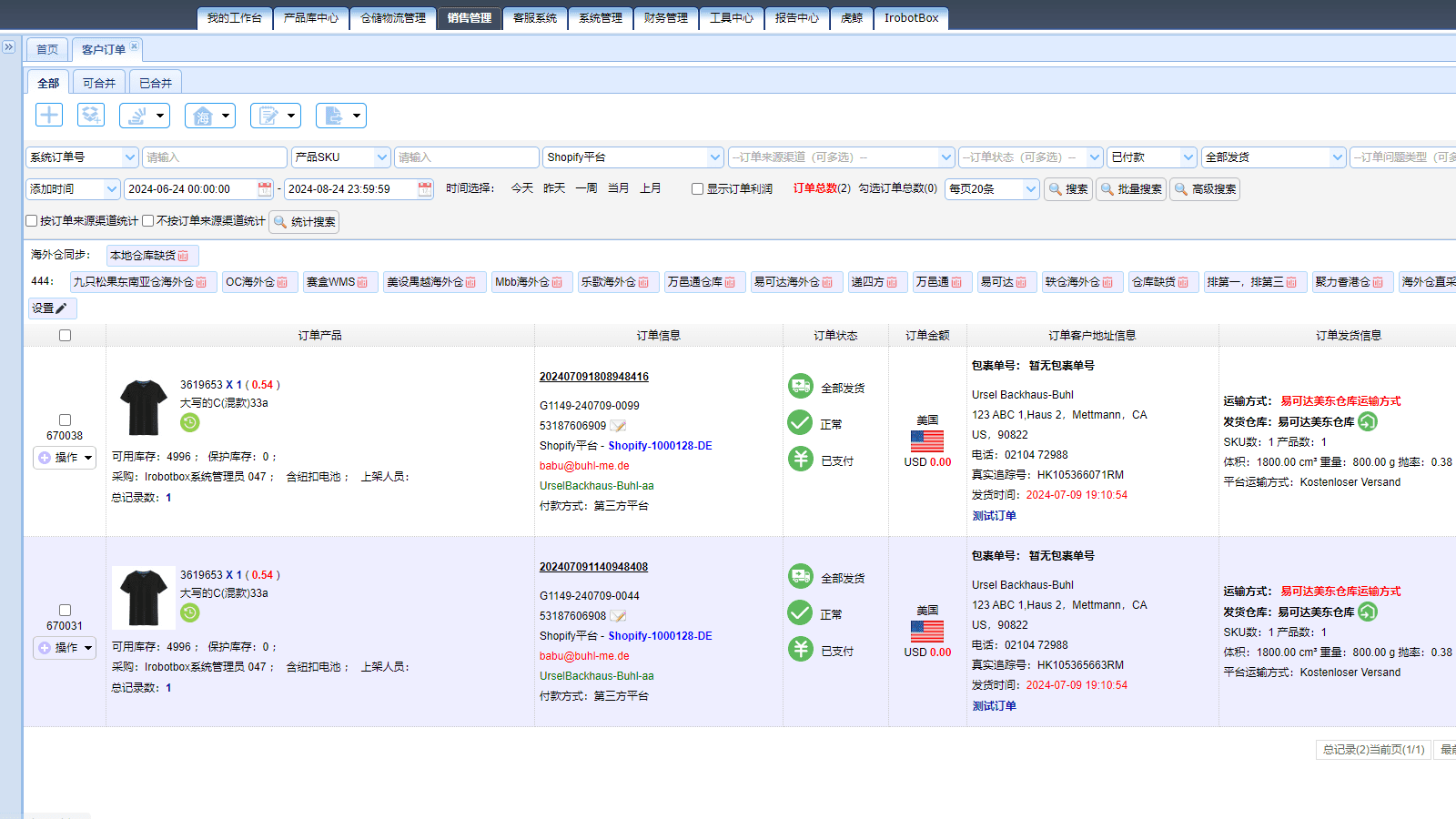Open order number link 20240709180894841​6

pyautogui.click(x=593, y=377)
